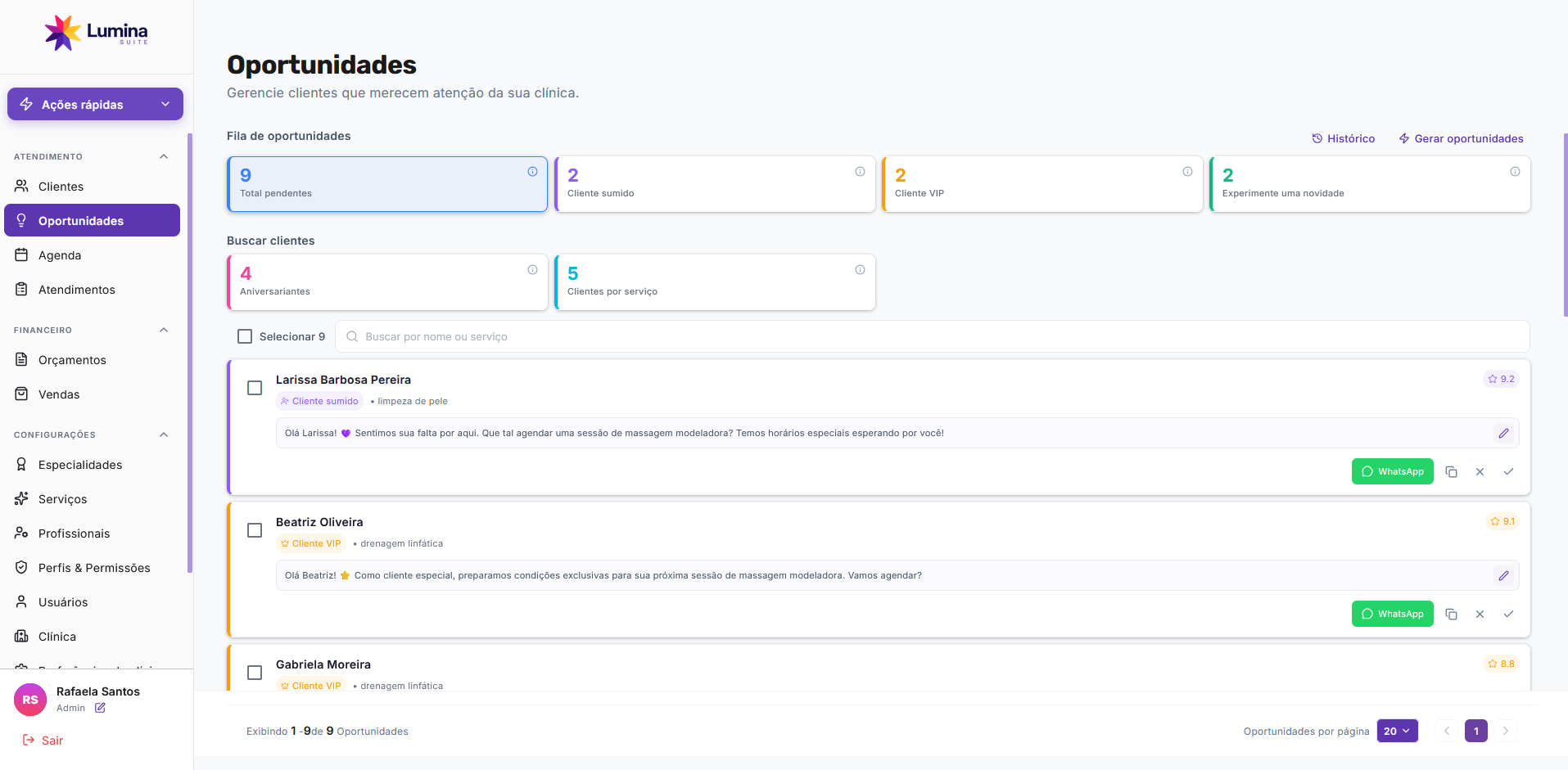Dismiss Larissa Barbosa Pereira opportunity
The image size is (1568, 770).
[1480, 471]
